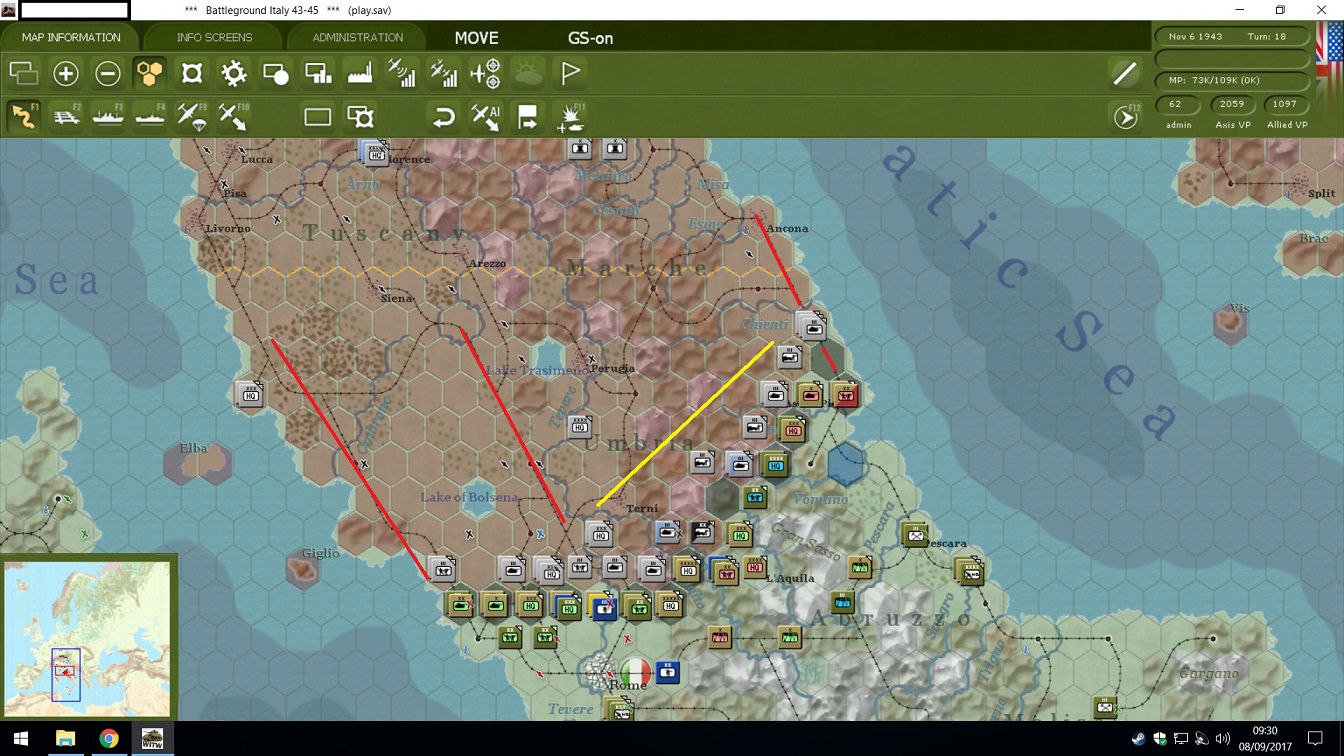Click the plane AI icon
The image size is (1344, 756).
tap(486, 117)
